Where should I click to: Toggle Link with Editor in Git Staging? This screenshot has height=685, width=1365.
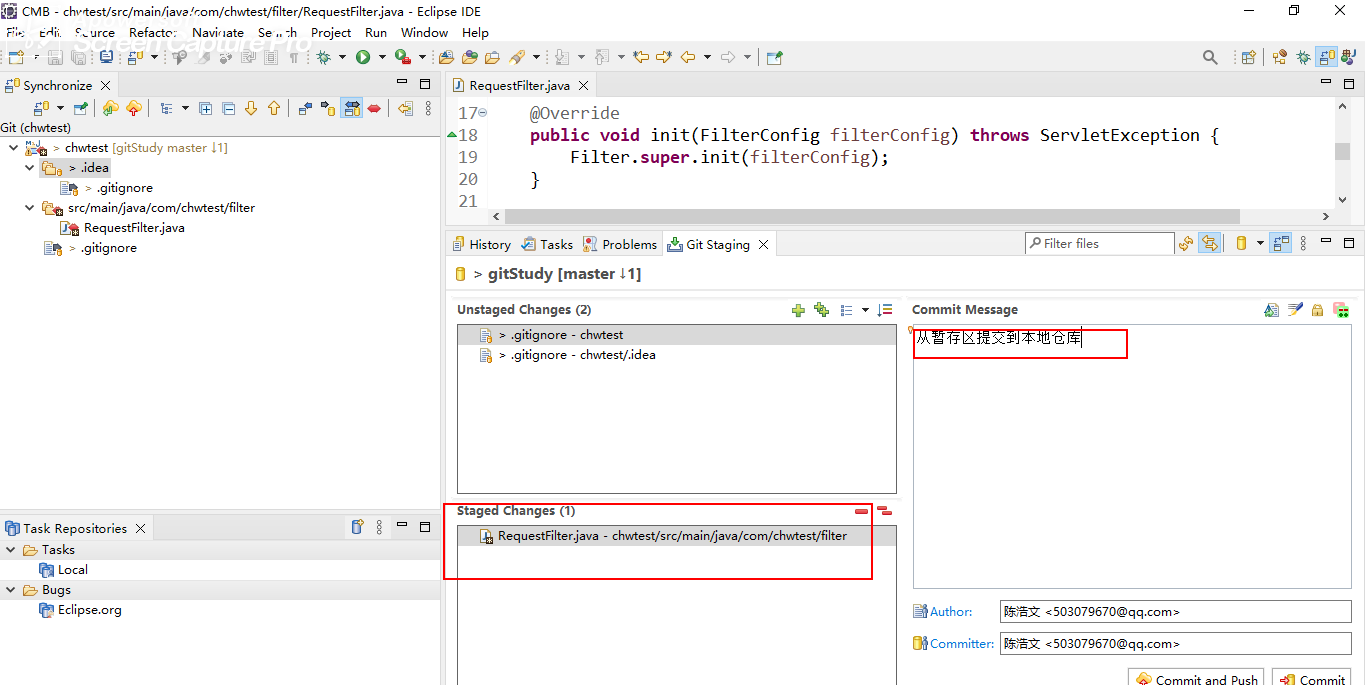point(1210,243)
